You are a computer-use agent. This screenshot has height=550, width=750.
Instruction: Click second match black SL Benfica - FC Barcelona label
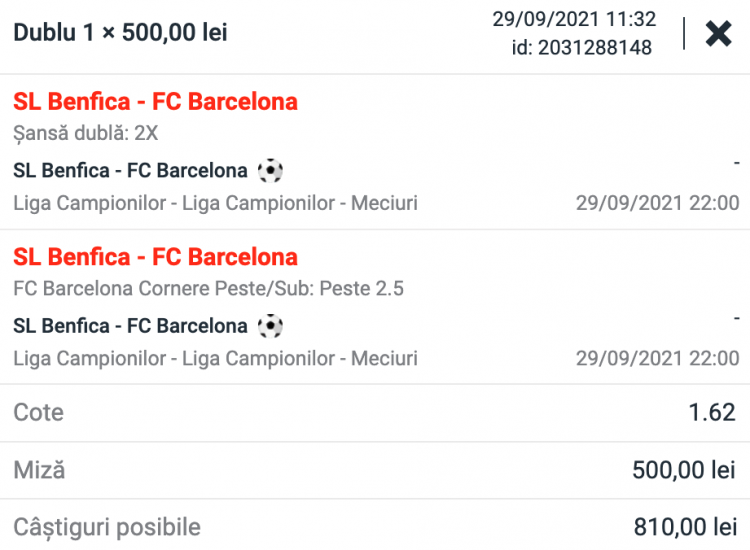[130, 326]
